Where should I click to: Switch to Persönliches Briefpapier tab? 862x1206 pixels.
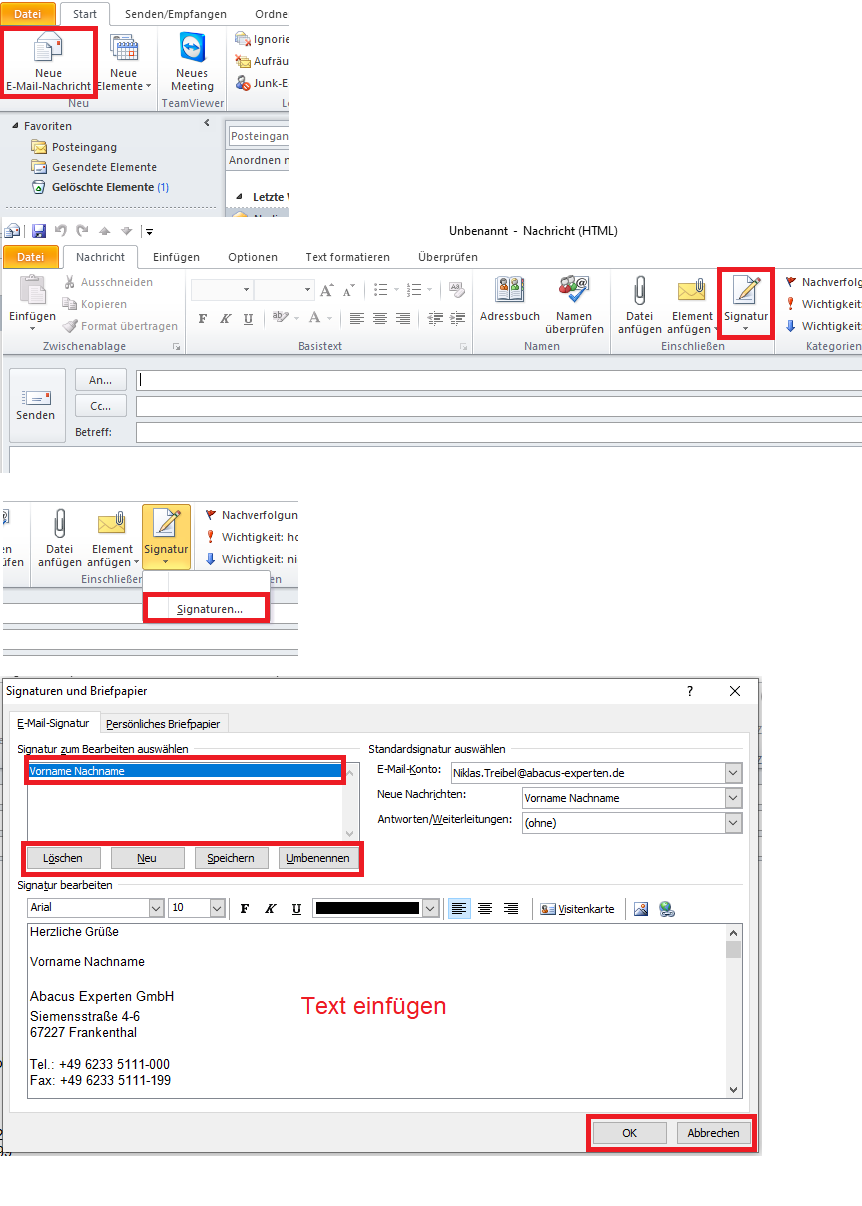click(x=166, y=723)
